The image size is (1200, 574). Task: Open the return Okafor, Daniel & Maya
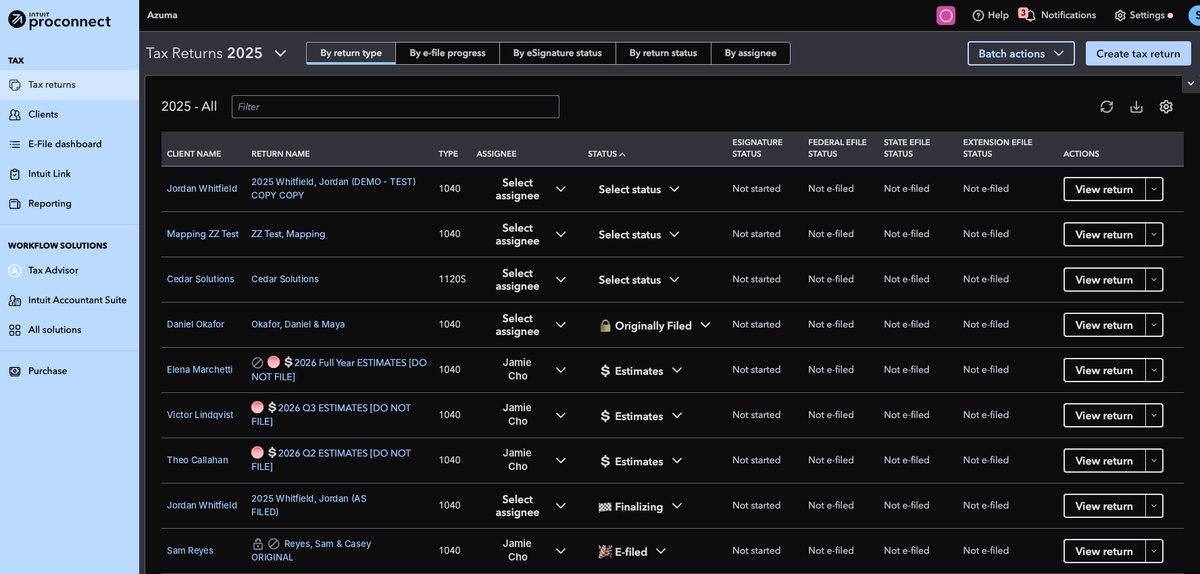pos(298,324)
